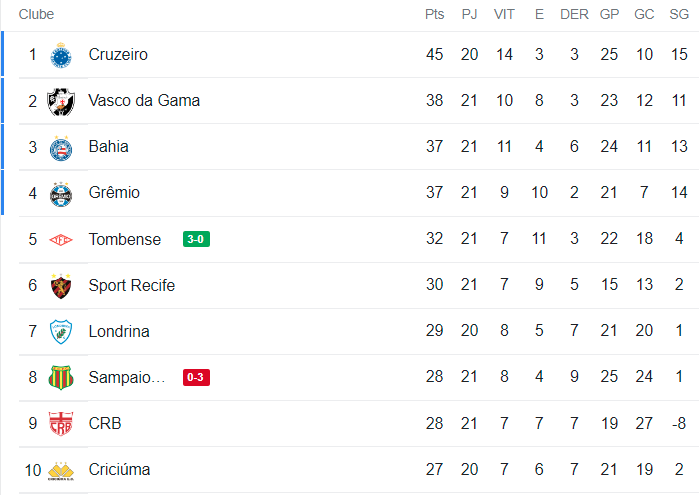Click the Vasco da Gama crest icon
699x495 pixels.
coord(62,101)
